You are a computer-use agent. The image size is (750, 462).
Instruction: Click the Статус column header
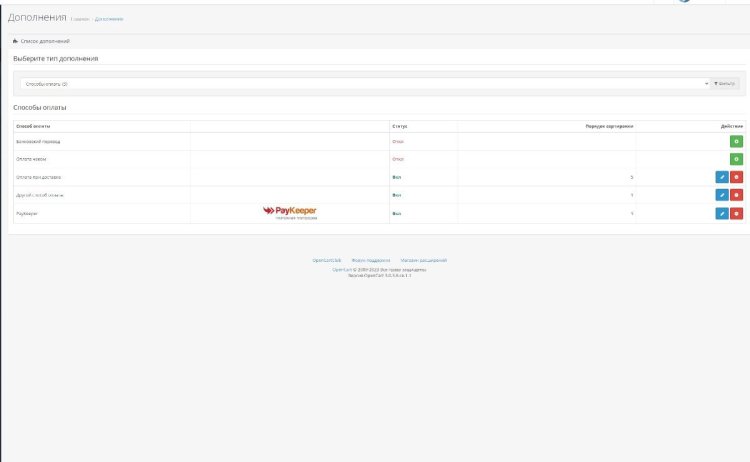pos(400,126)
